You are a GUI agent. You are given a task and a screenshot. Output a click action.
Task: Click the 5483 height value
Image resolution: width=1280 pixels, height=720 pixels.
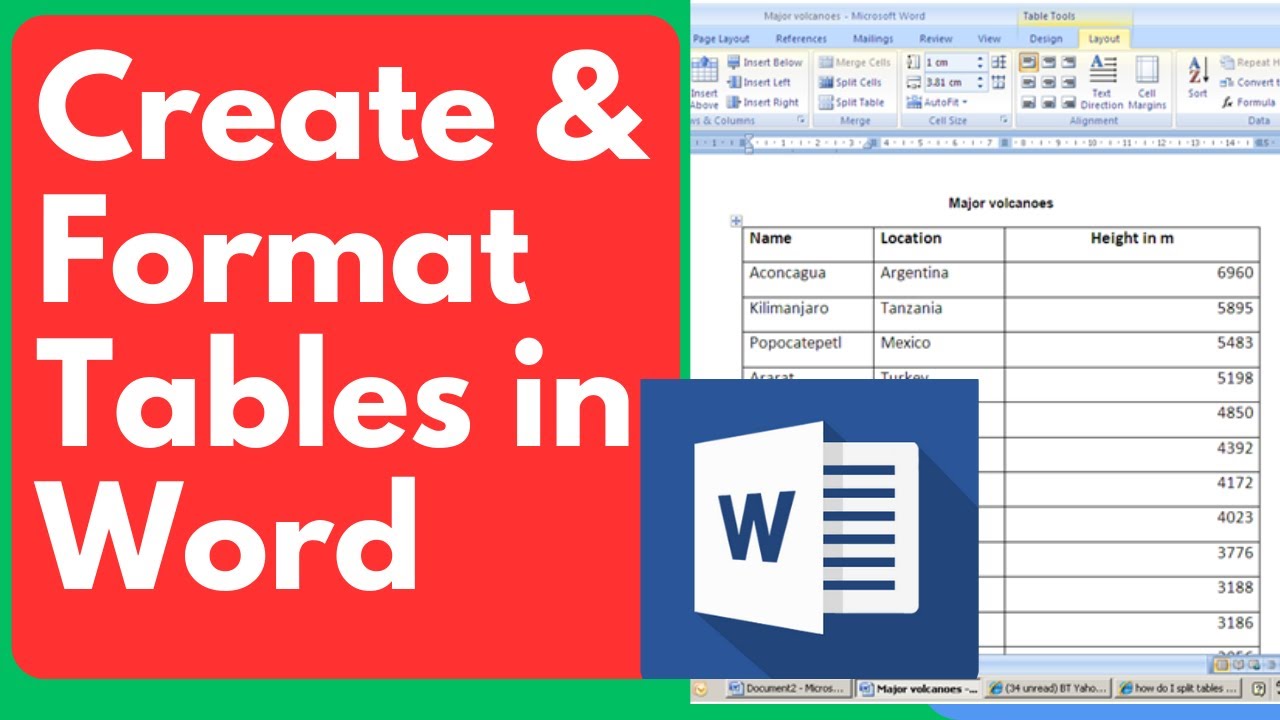coord(1235,343)
